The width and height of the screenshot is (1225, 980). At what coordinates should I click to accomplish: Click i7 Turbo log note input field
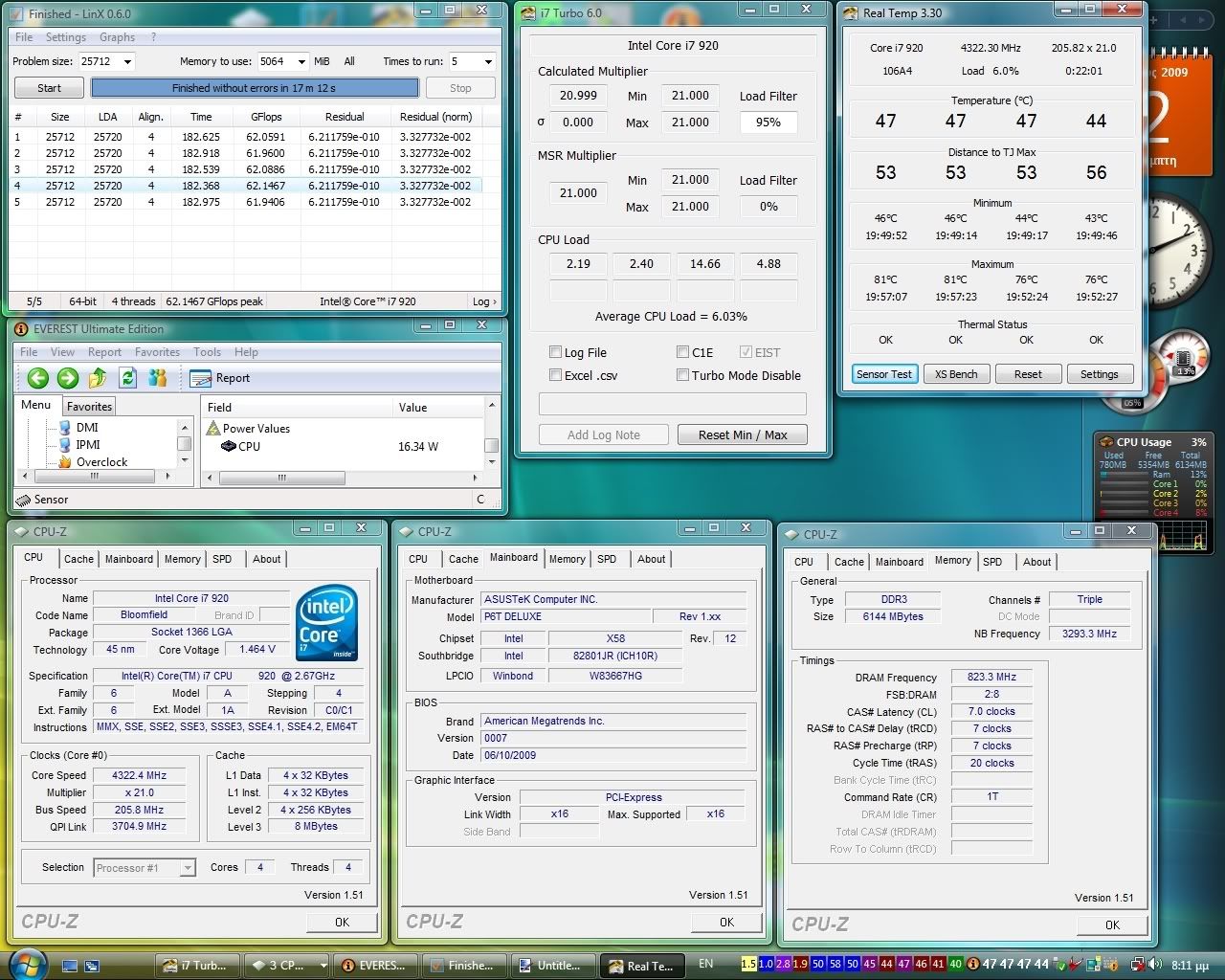click(673, 403)
